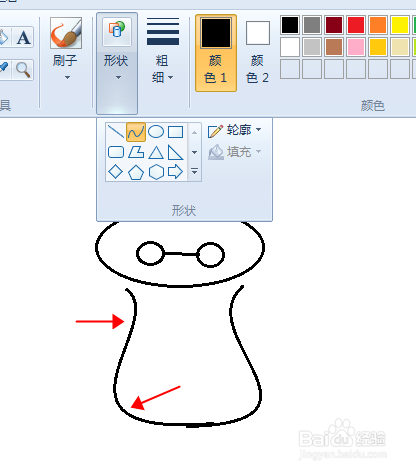Click shapes gallery down arrow
The height and width of the screenshot is (472, 416).
pos(195,152)
